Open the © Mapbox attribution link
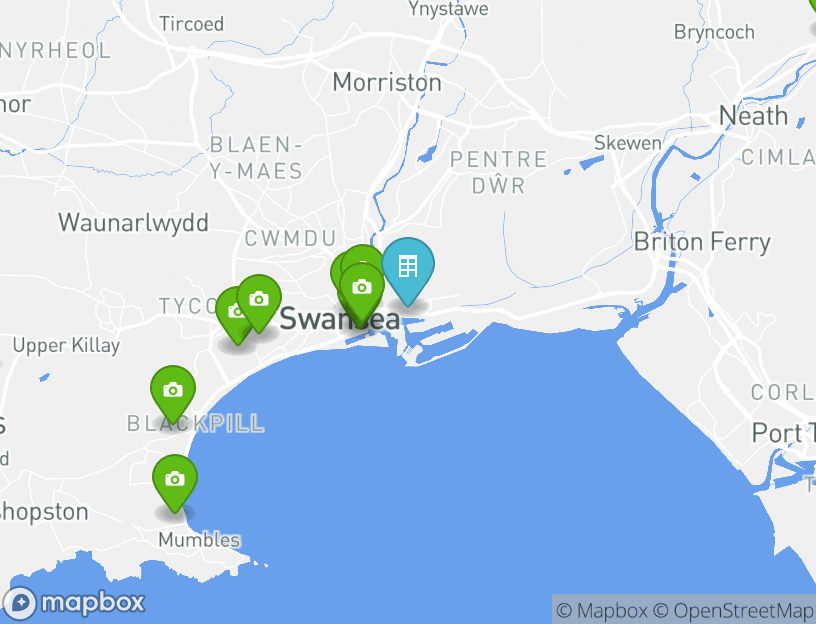 [x=602, y=610]
